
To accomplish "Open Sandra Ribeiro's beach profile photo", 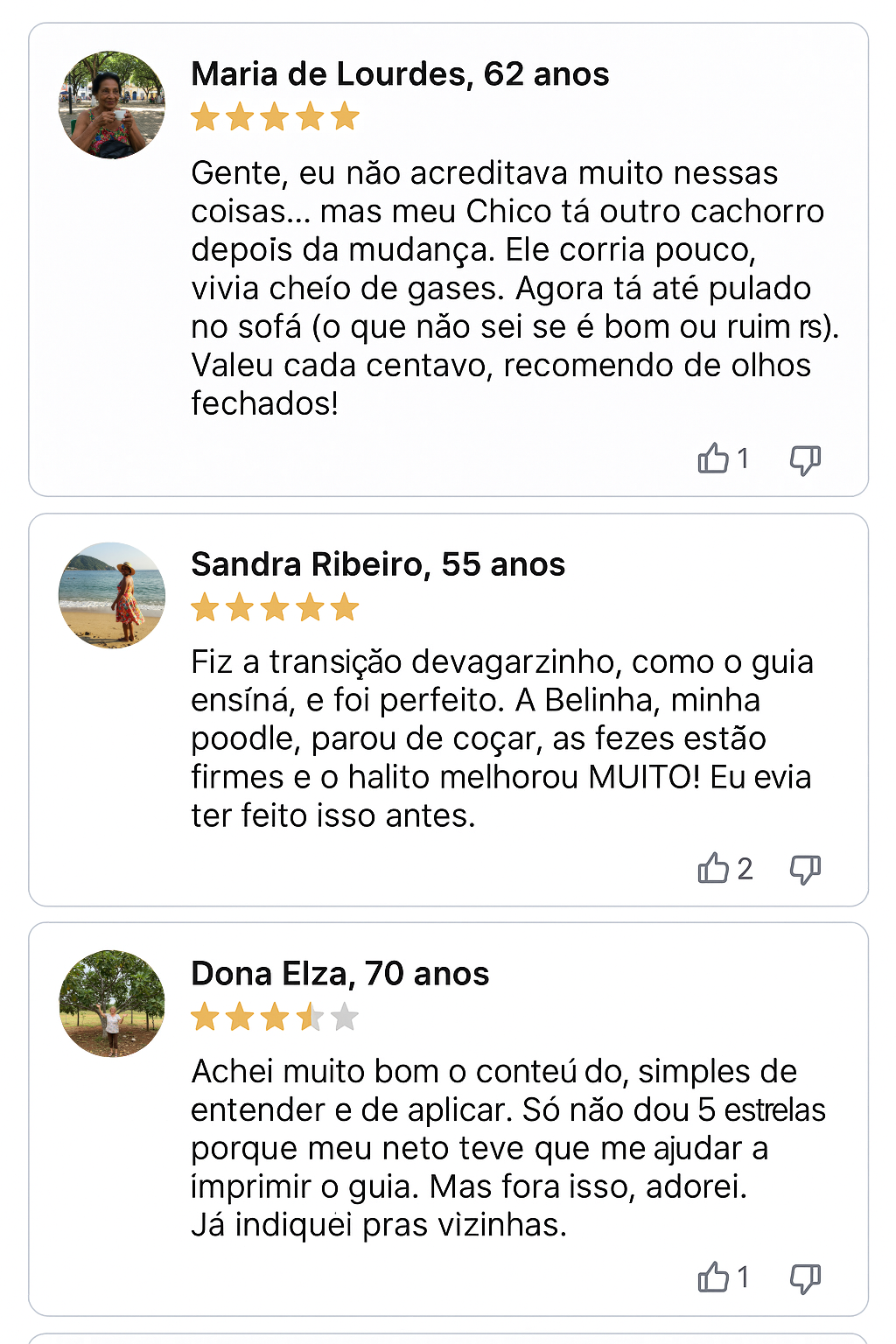I will 112,595.
